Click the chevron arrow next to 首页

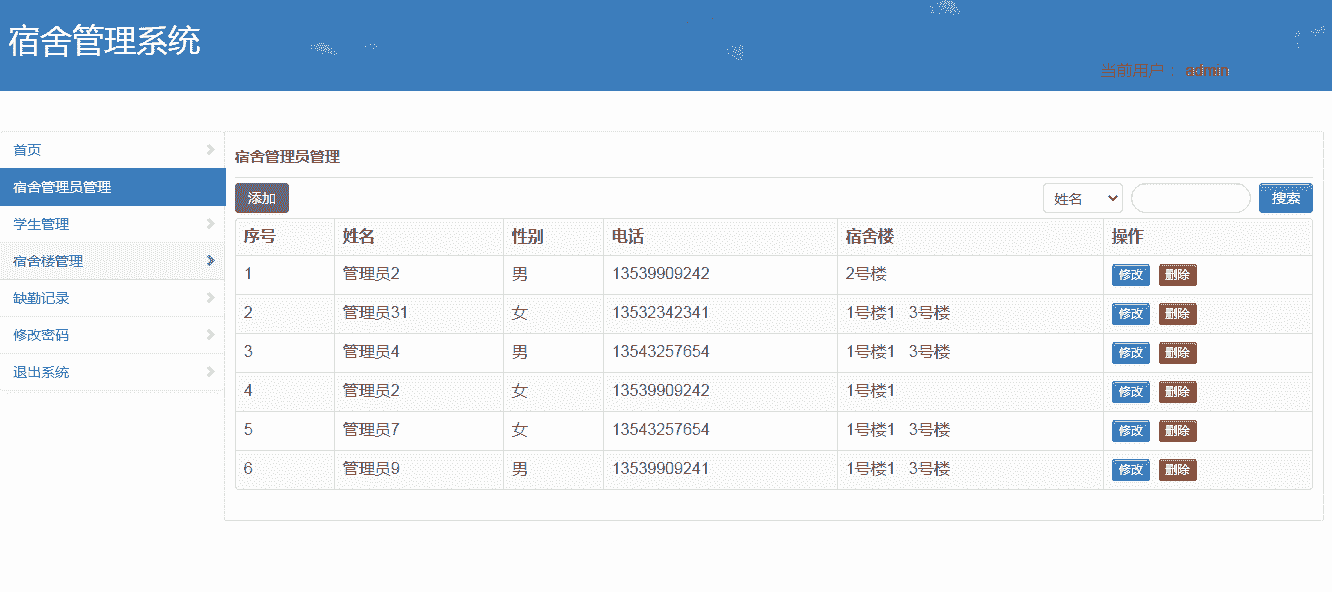click(210, 150)
